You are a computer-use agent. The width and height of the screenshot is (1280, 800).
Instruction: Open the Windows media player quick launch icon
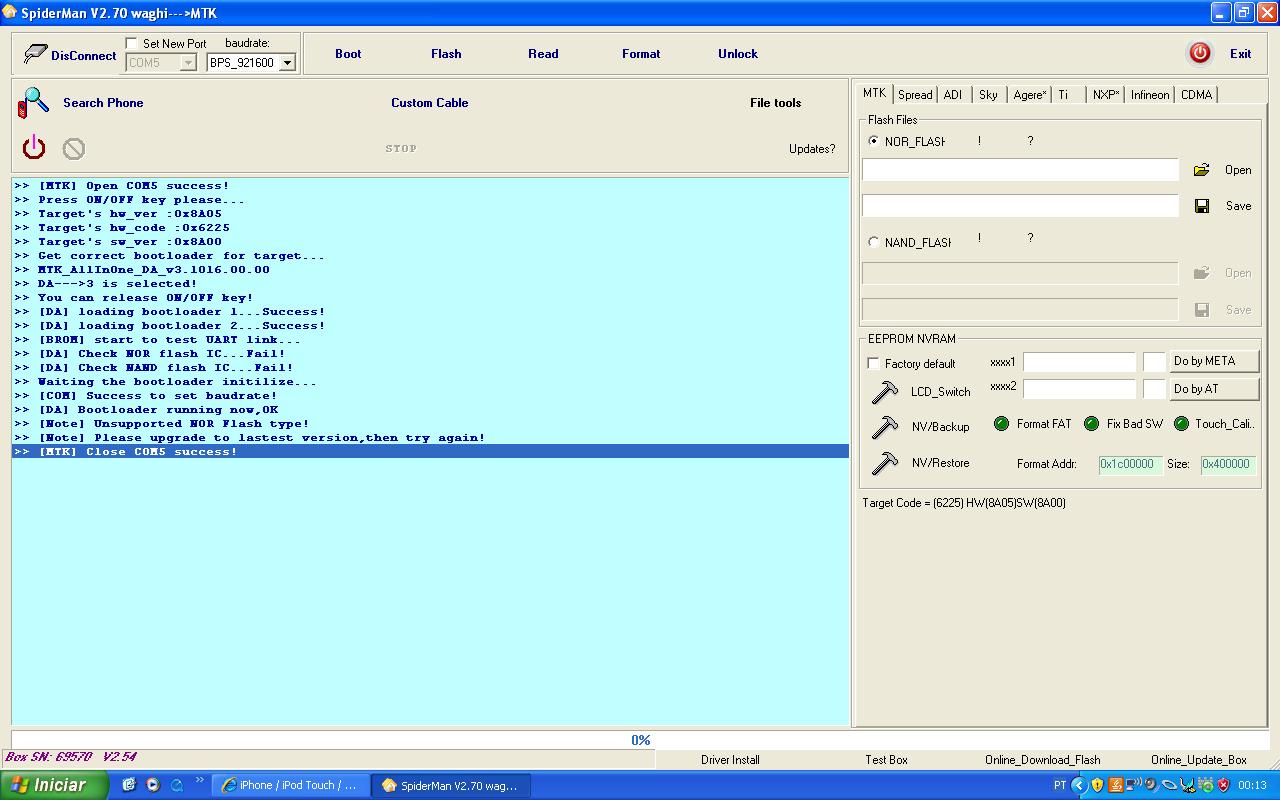click(153, 785)
